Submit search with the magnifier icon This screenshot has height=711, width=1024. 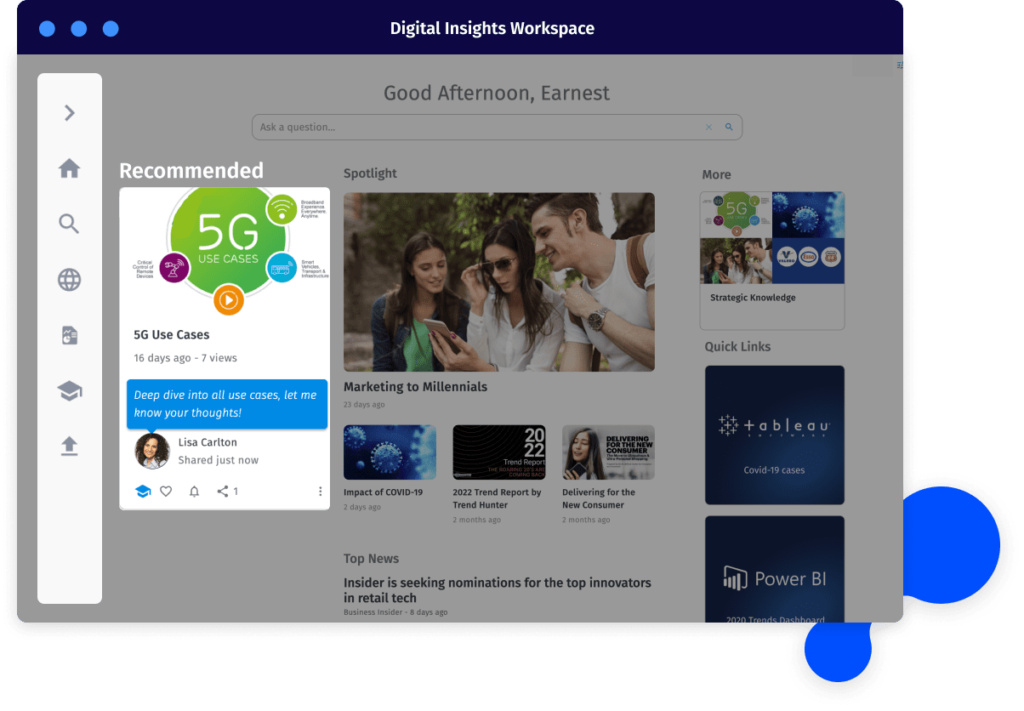(x=729, y=127)
